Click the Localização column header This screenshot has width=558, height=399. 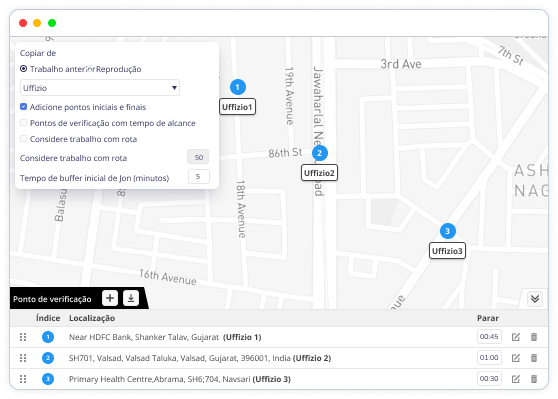click(x=92, y=318)
